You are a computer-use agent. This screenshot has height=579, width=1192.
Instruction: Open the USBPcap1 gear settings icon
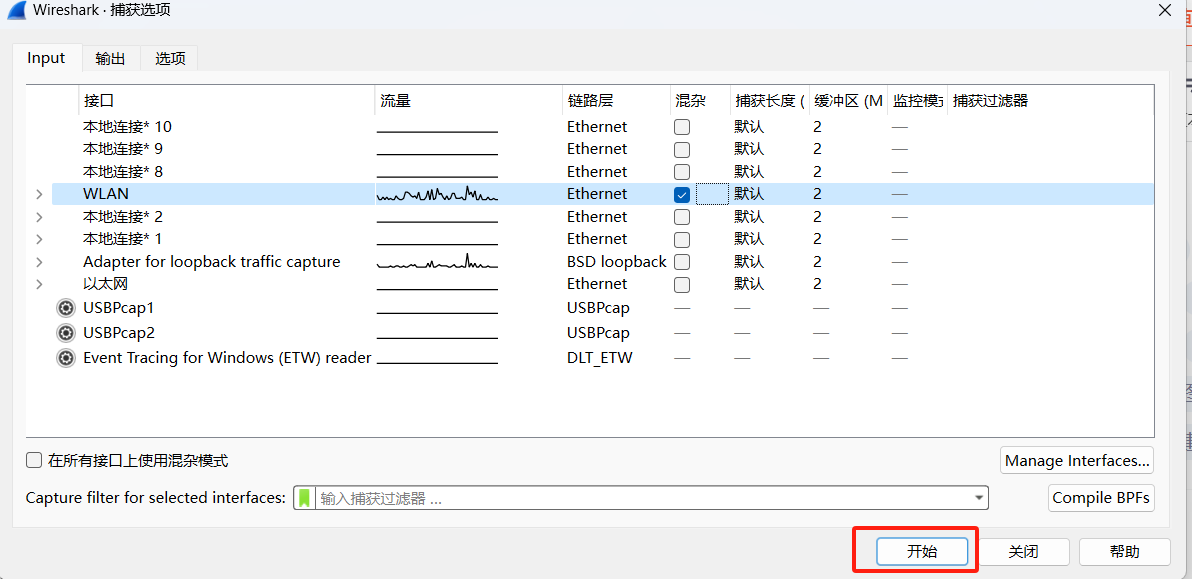click(66, 308)
